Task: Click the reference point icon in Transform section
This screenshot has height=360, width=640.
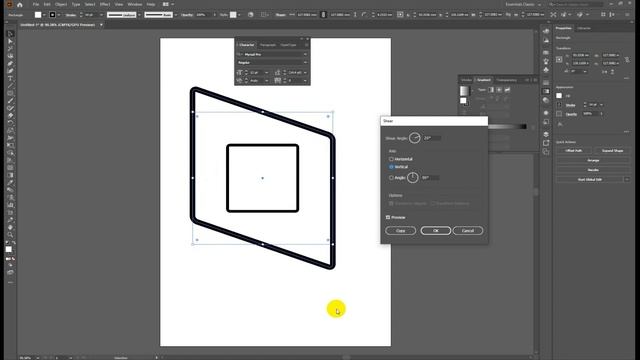Action: pyautogui.click(x=559, y=59)
